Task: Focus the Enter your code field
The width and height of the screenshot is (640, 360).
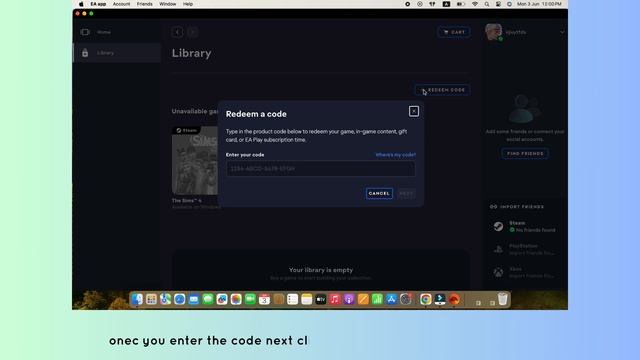Action: point(320,169)
